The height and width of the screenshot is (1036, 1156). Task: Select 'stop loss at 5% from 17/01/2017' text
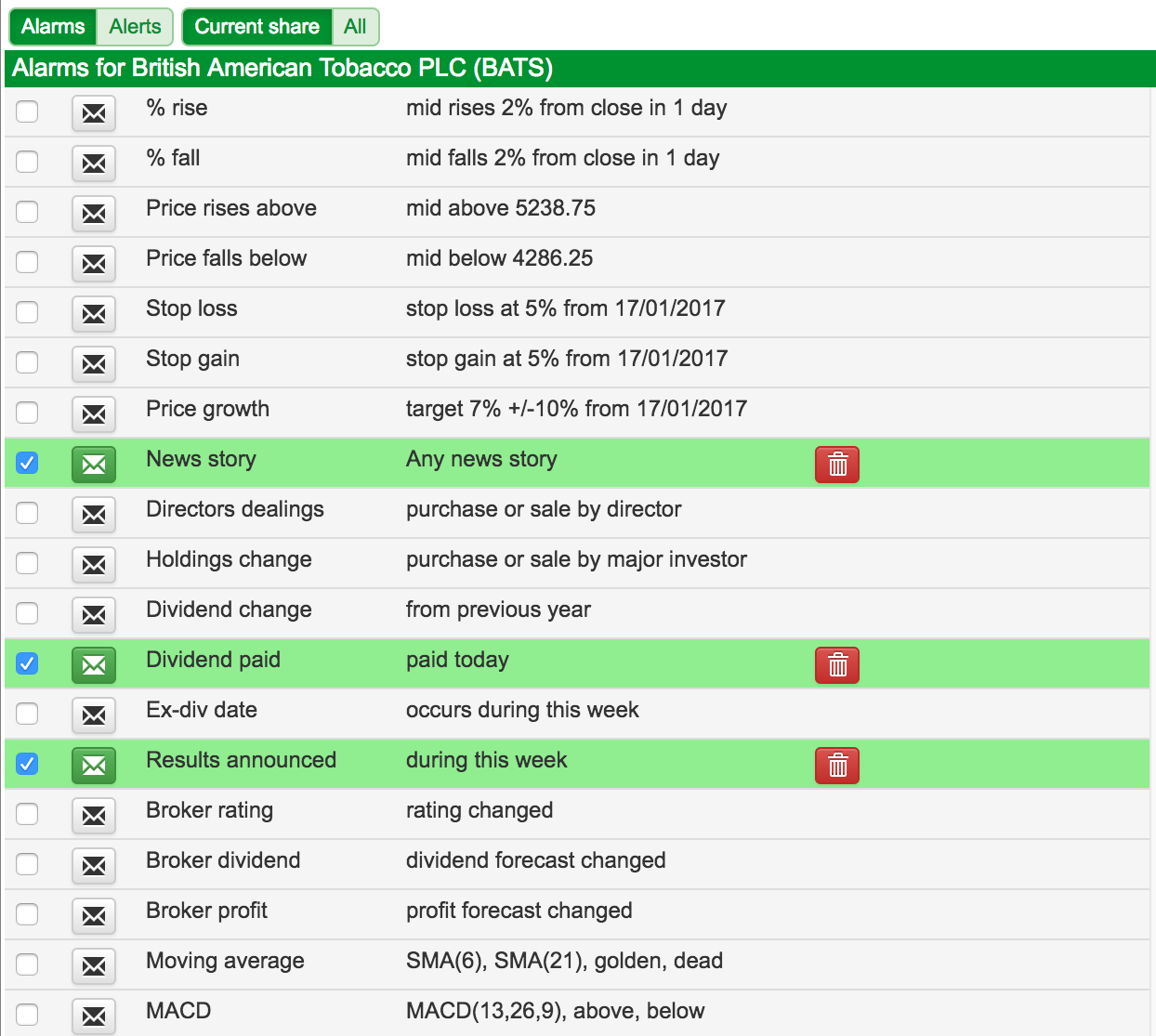click(x=565, y=308)
